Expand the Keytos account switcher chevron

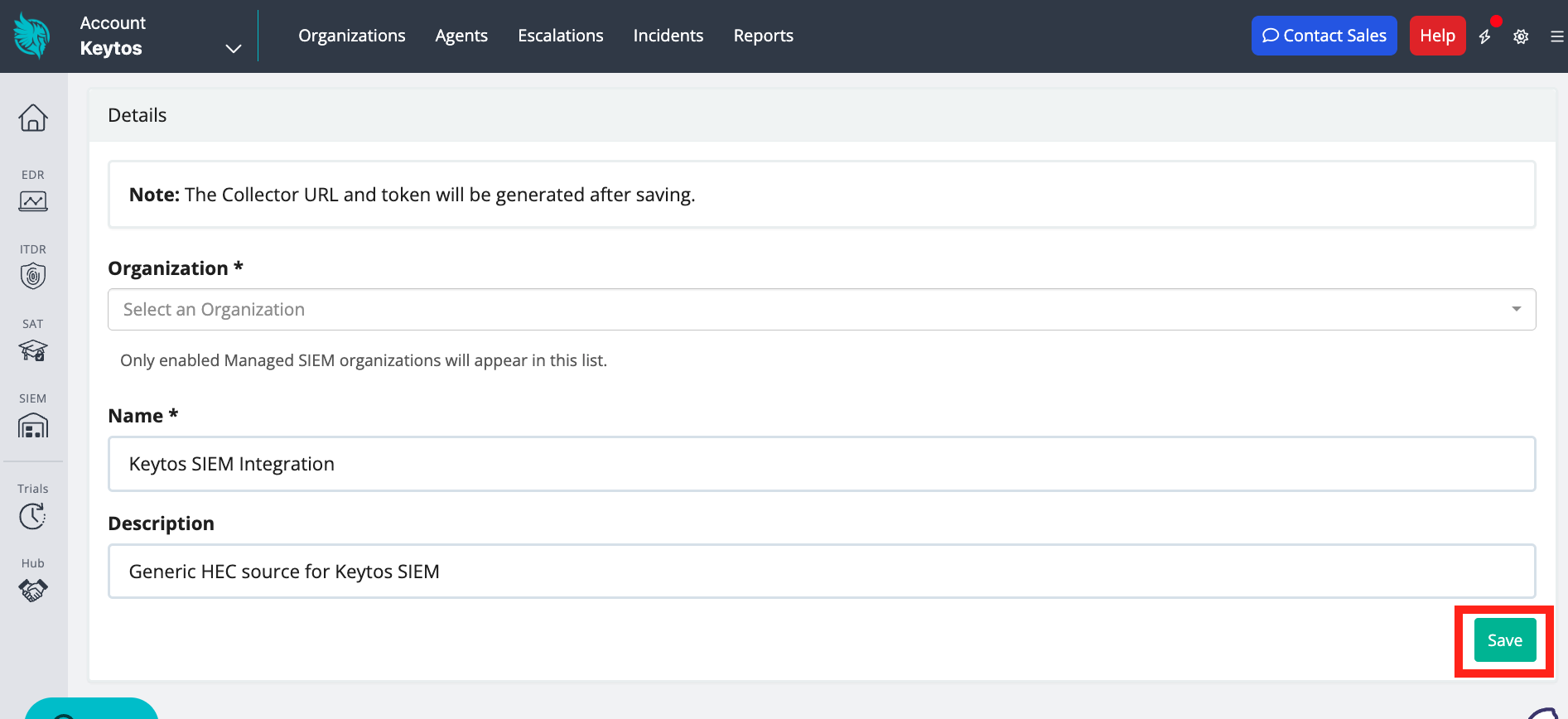pyautogui.click(x=234, y=49)
